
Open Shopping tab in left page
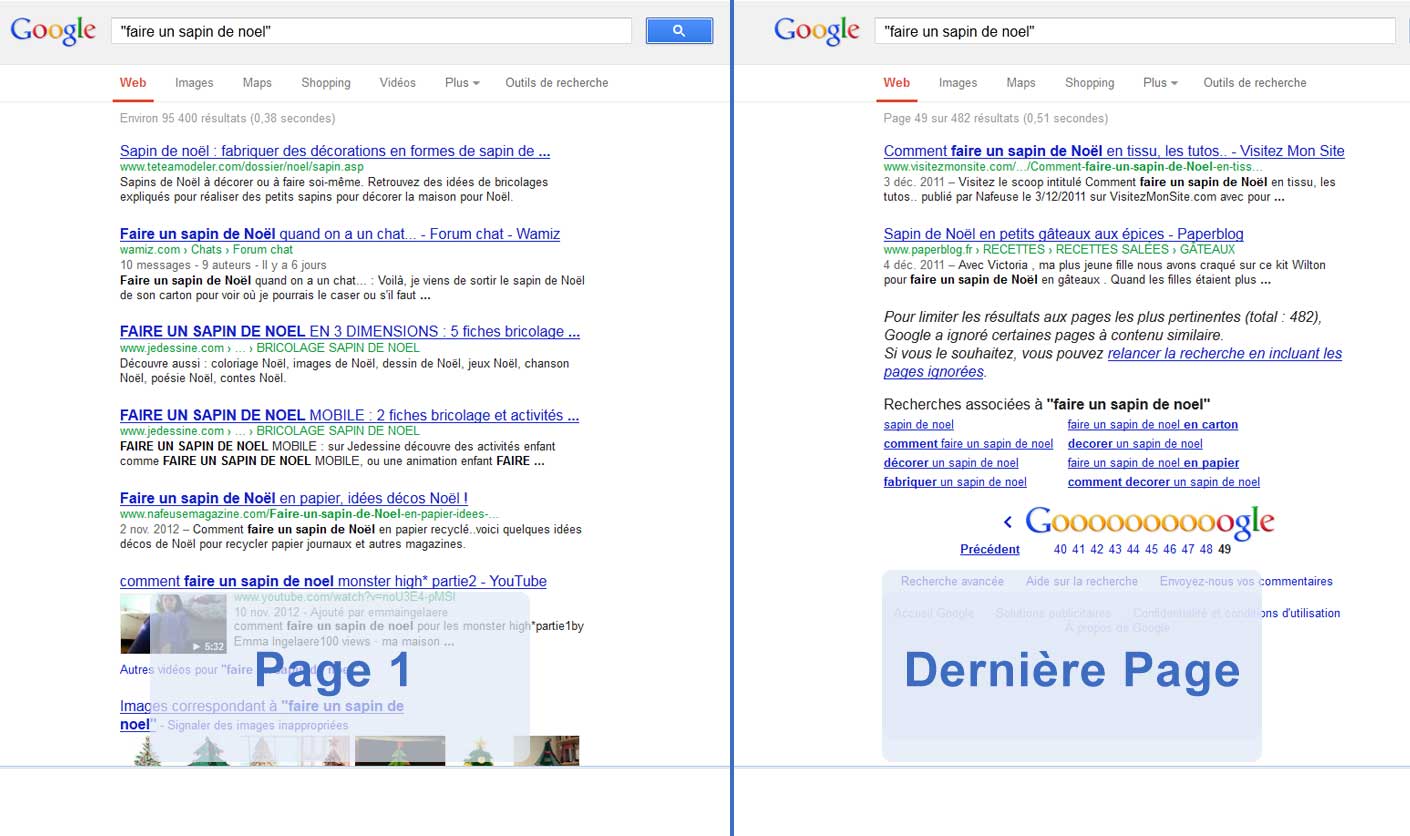point(326,83)
